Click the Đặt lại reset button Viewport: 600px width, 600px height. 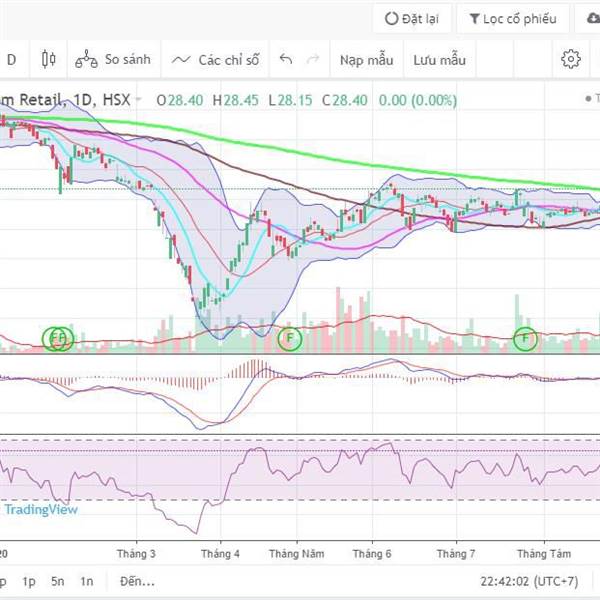click(412, 18)
